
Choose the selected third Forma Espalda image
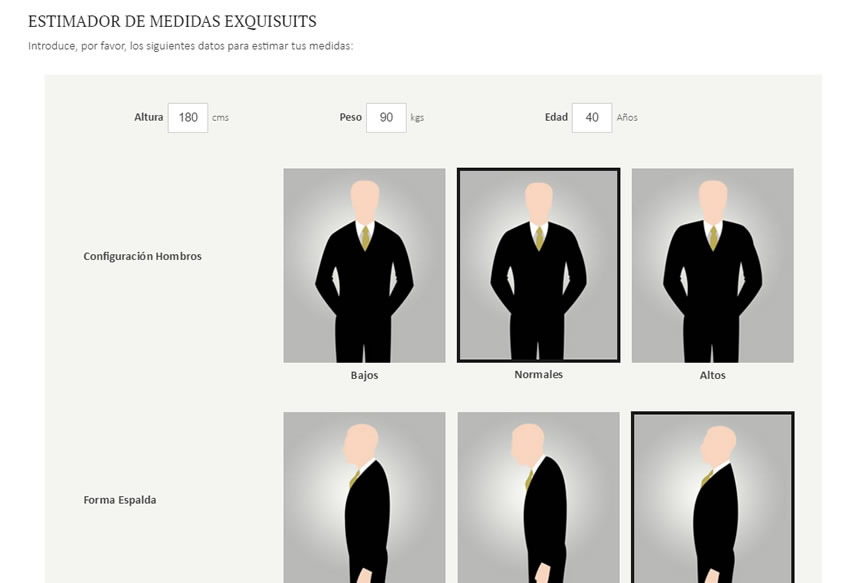[x=713, y=497]
